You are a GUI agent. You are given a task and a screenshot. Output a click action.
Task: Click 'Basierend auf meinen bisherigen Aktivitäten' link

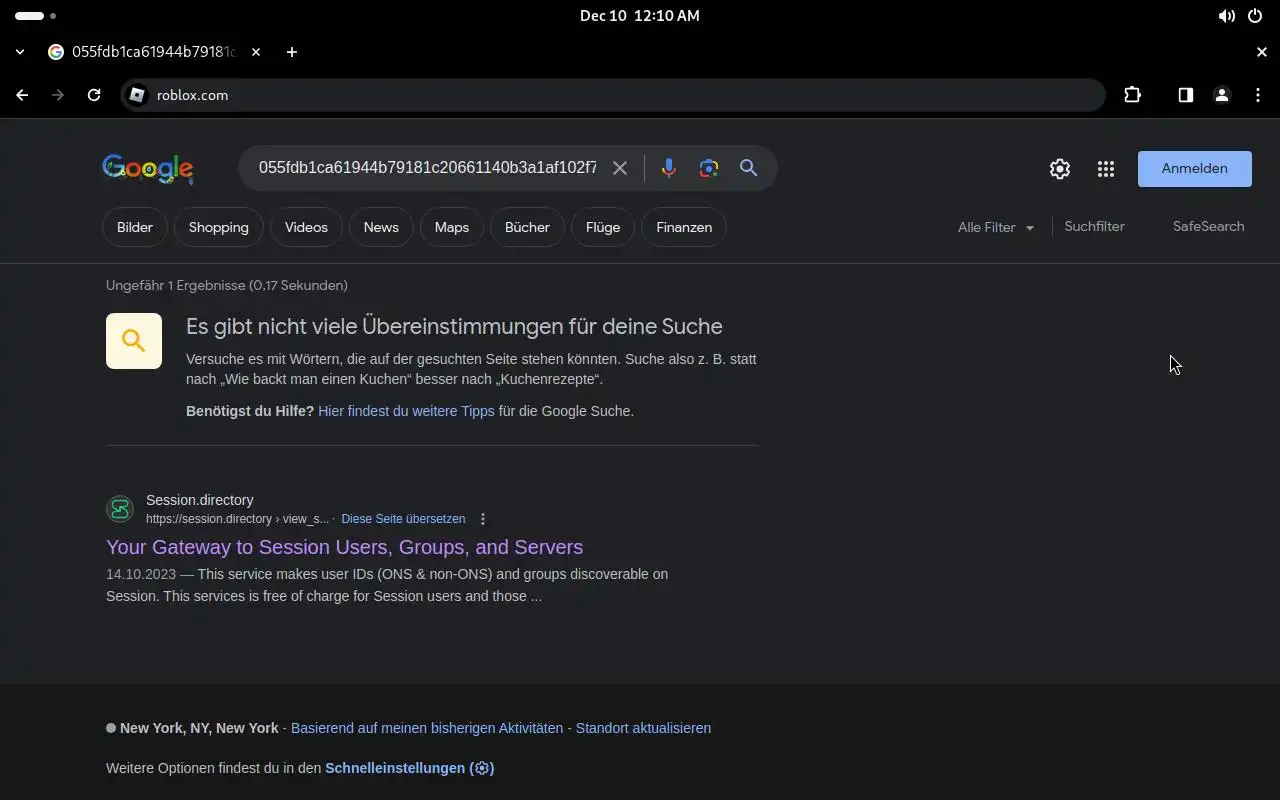point(427,728)
